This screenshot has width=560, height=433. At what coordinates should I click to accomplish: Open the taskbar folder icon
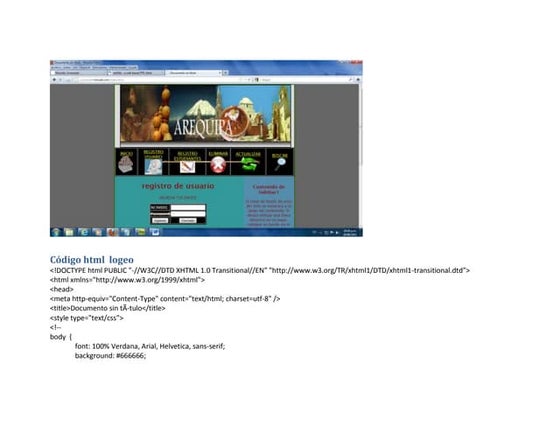69,232
